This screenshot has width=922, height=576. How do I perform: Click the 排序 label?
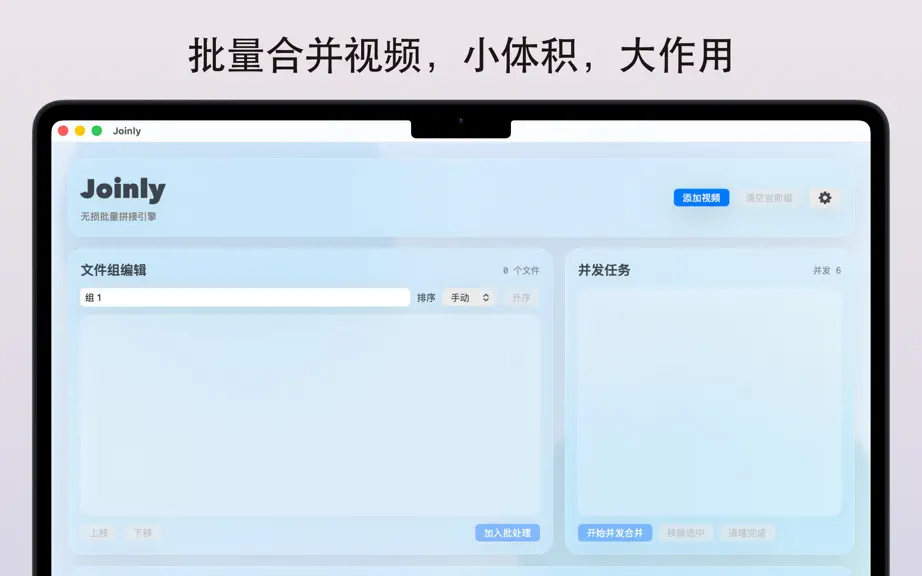[426, 297]
